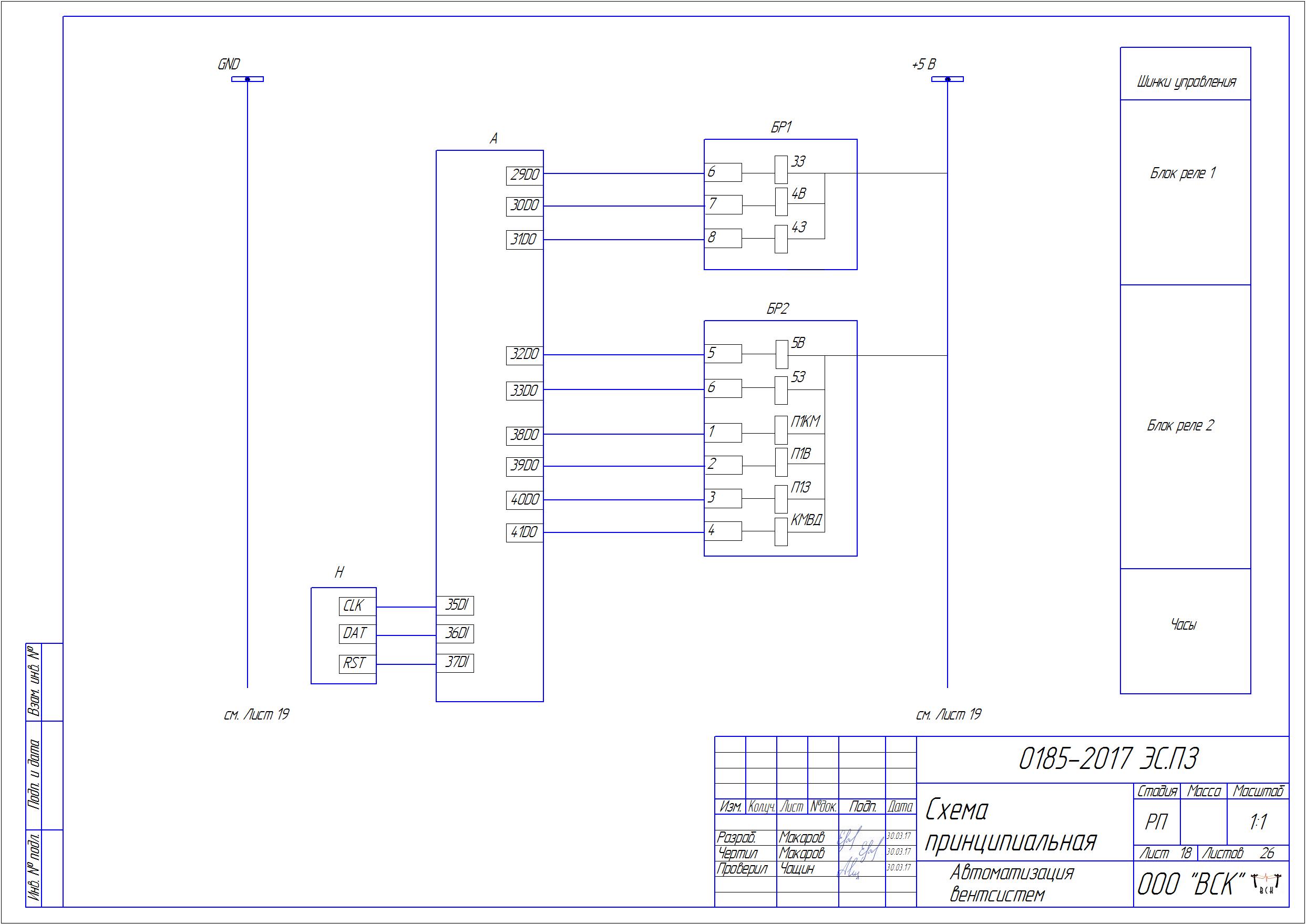Viewport: 1306px width, 924px height.
Task: Click the 37DI input pin
Action: pos(455,663)
